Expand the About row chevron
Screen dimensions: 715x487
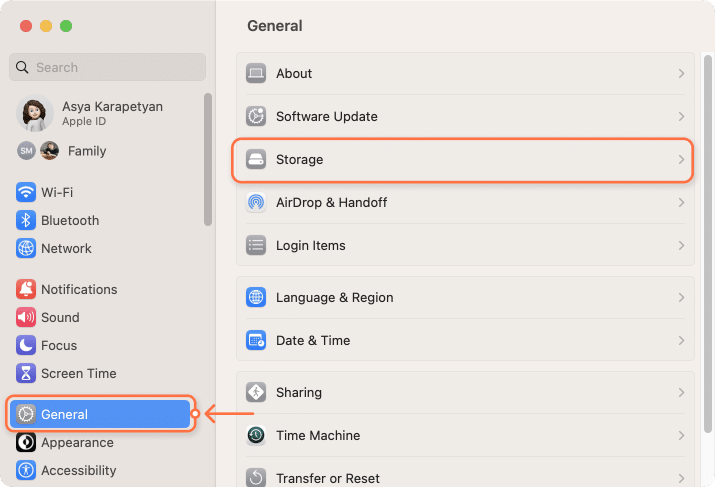click(x=681, y=73)
